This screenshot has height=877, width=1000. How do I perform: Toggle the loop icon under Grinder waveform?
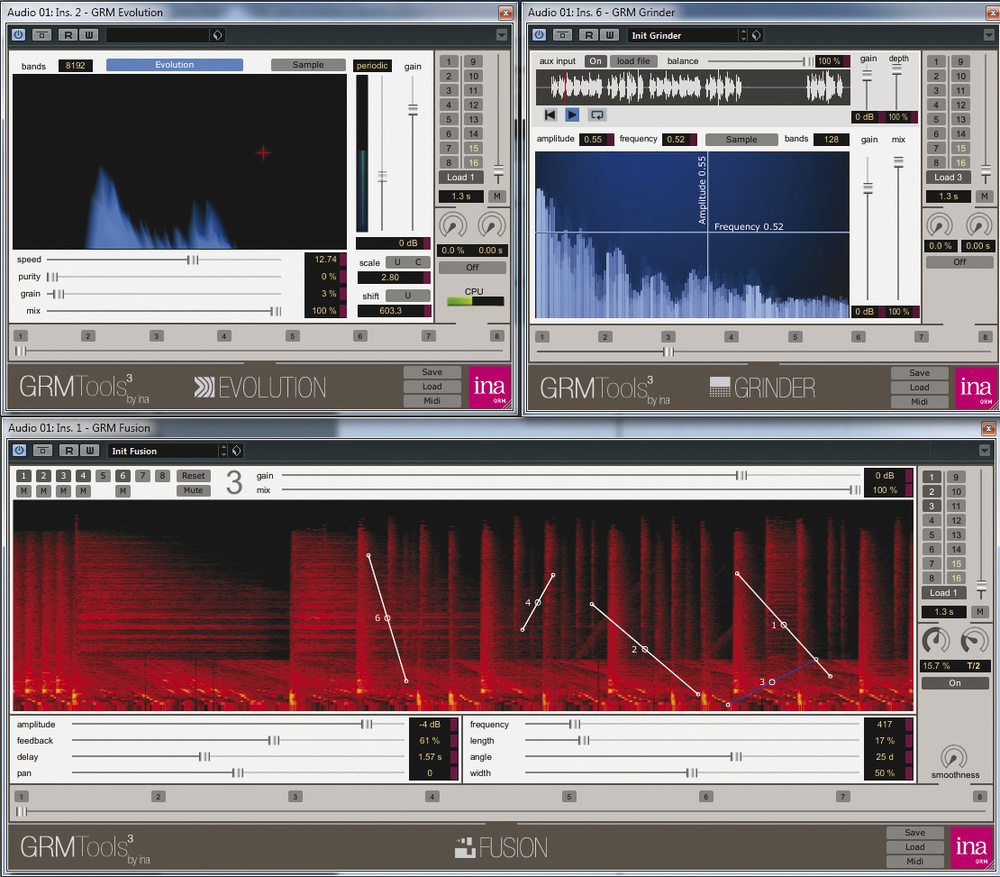click(x=597, y=115)
